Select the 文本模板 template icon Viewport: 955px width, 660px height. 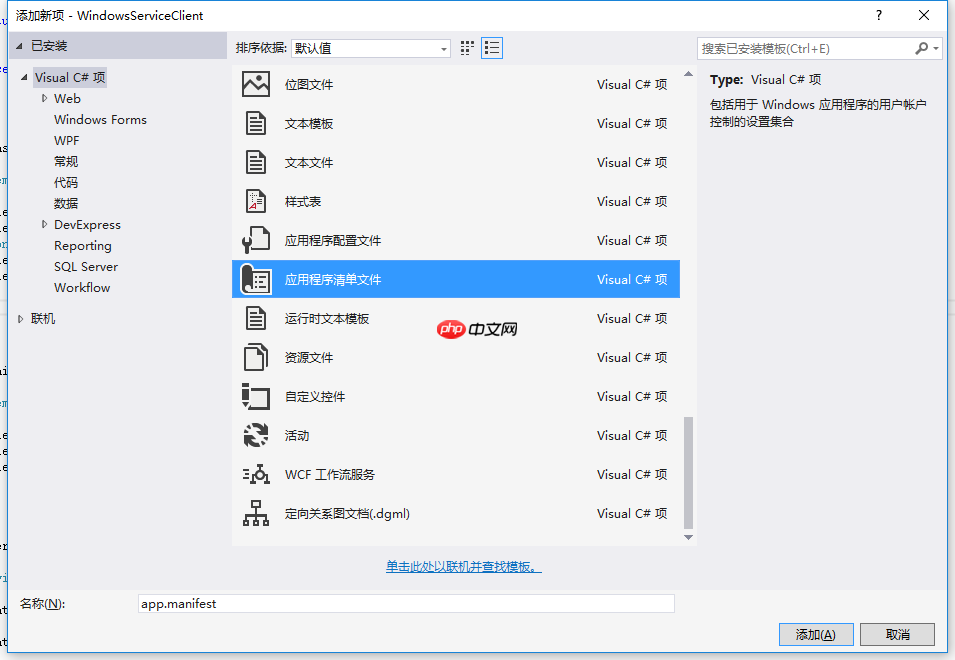pyautogui.click(x=255, y=123)
